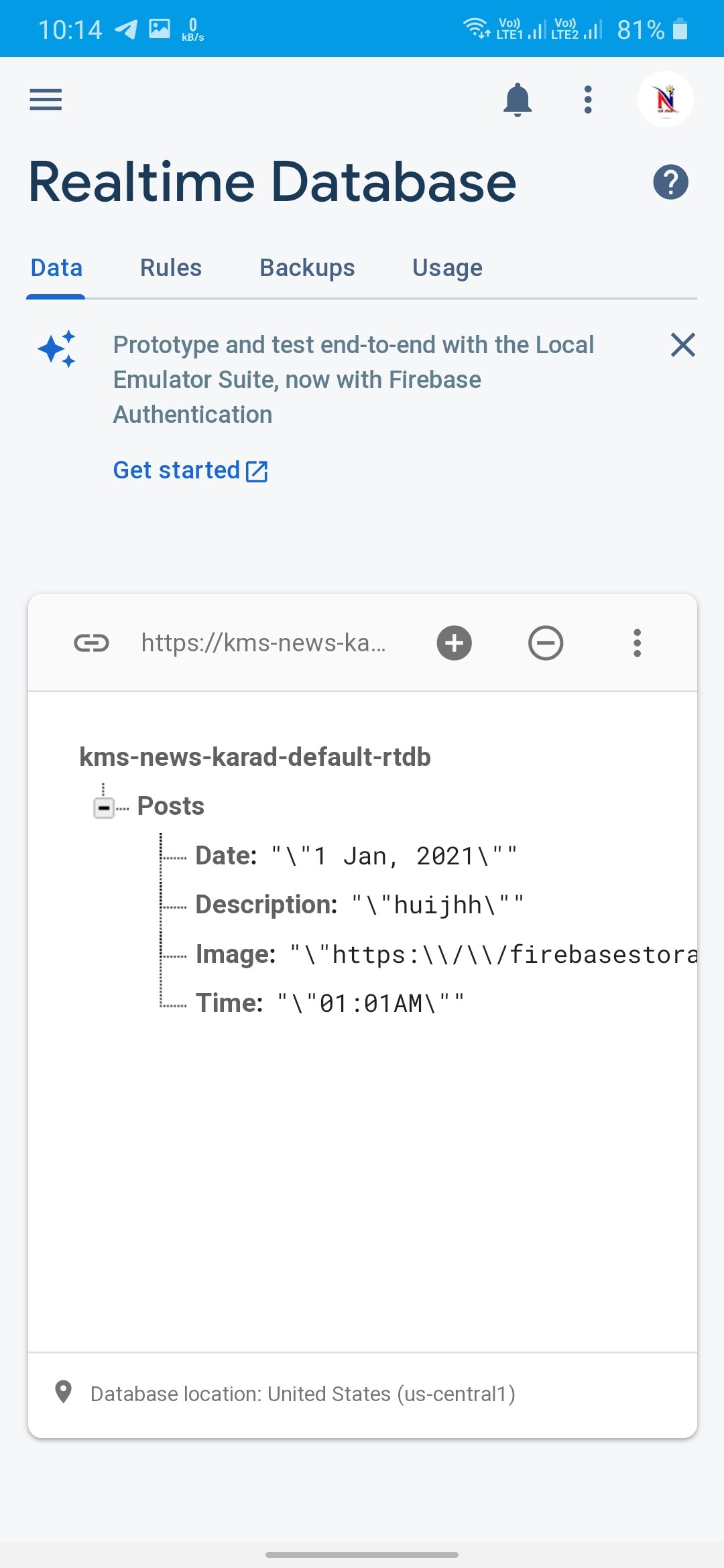Viewport: 724px width, 1568px height.
Task: Switch to the Backups tab
Action: (307, 268)
